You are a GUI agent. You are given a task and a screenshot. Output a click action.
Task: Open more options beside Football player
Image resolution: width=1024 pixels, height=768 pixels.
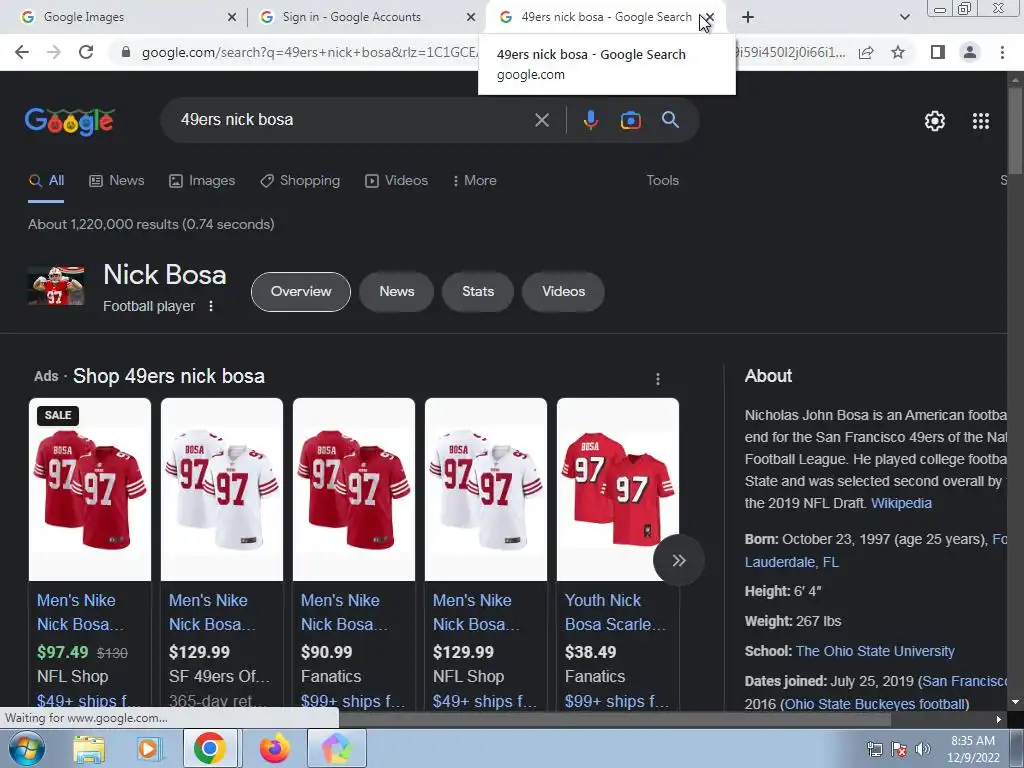pyautogui.click(x=210, y=306)
